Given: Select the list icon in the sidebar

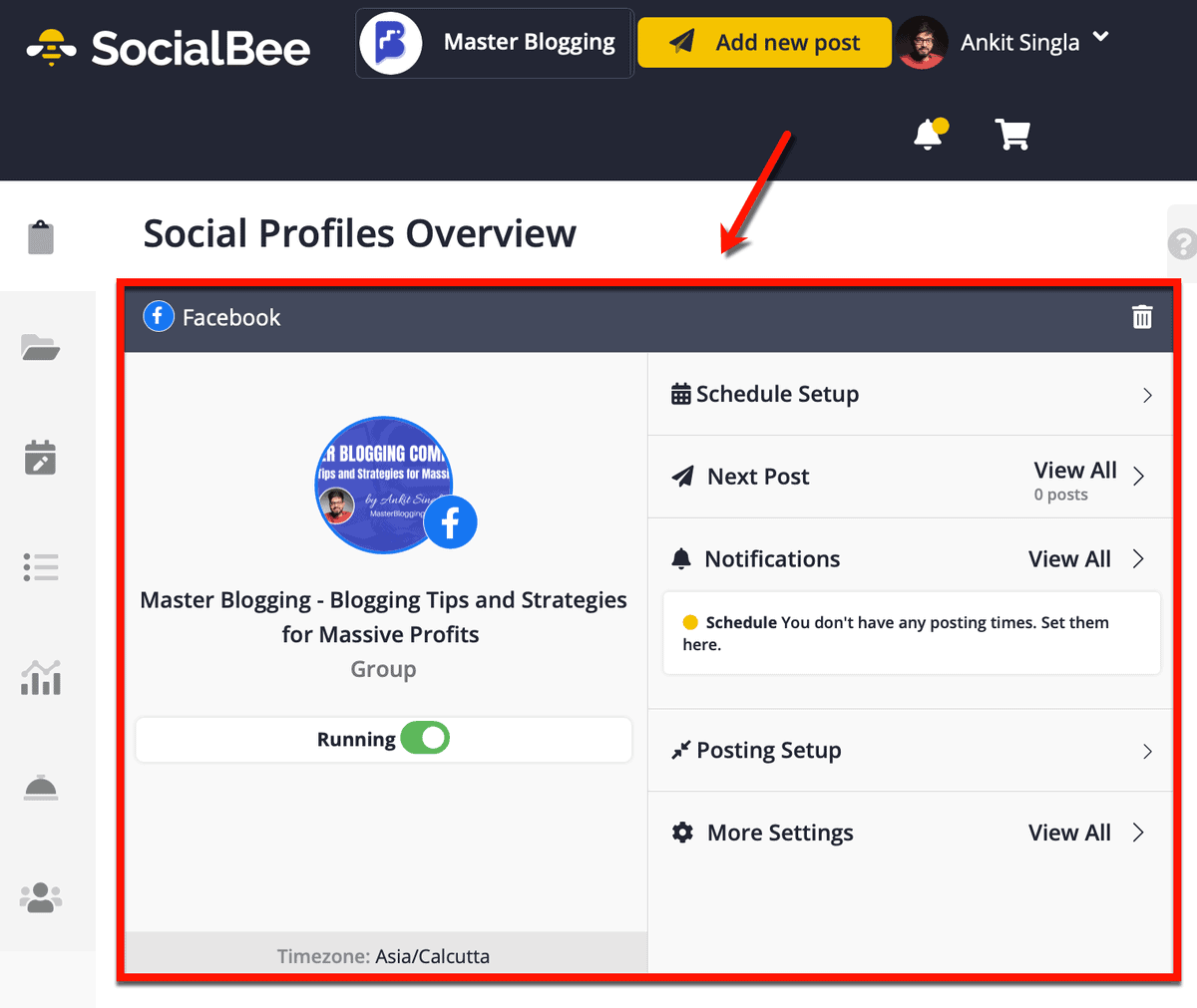Looking at the screenshot, I should (x=40, y=567).
